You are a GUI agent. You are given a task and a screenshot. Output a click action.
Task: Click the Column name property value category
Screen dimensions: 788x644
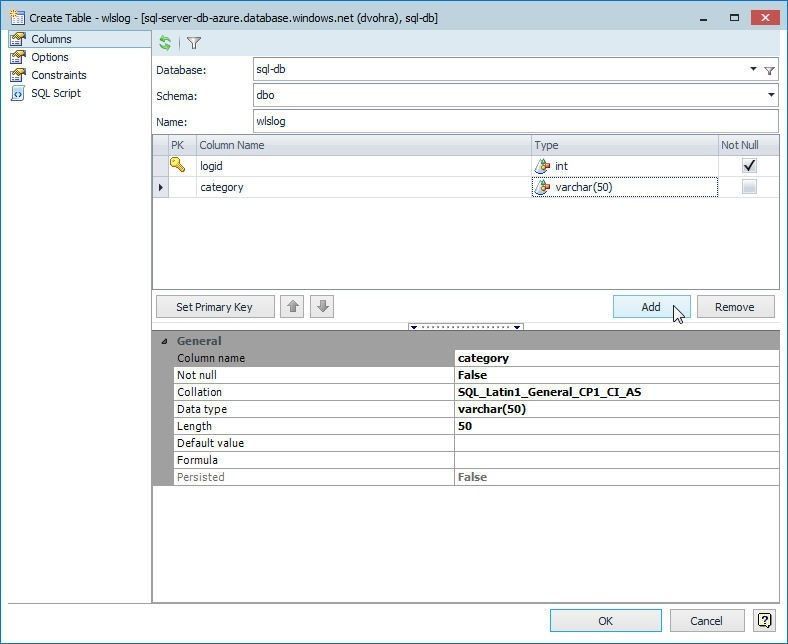(617, 358)
